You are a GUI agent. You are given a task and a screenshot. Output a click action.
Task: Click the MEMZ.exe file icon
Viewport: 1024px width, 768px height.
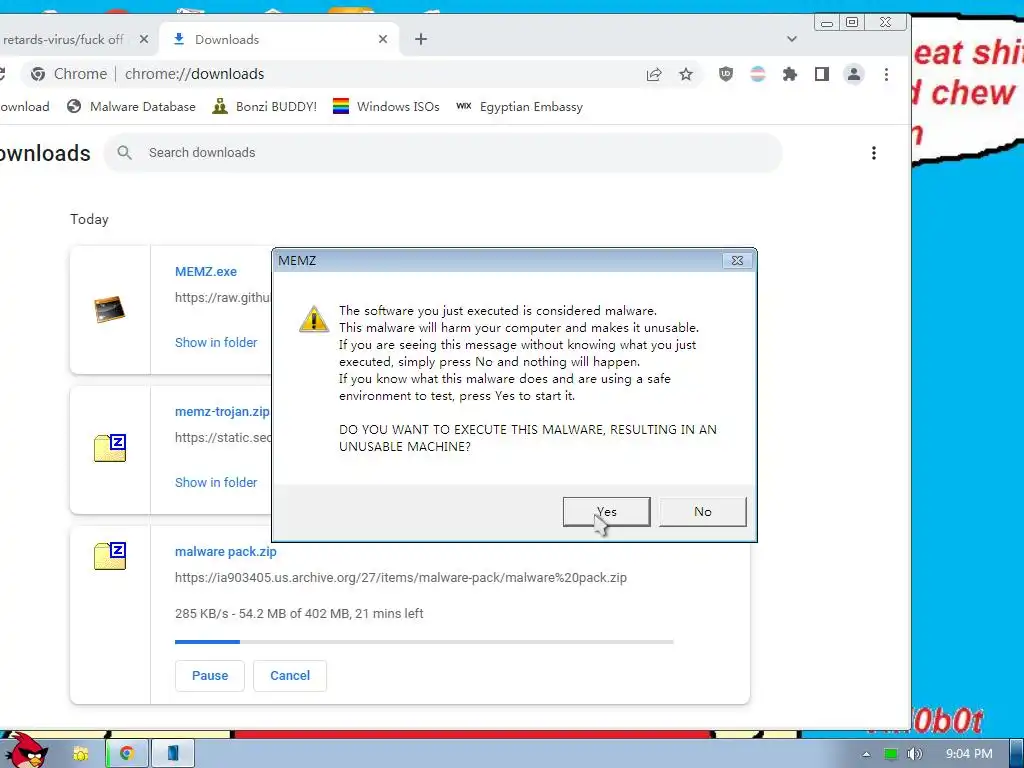[110, 309]
